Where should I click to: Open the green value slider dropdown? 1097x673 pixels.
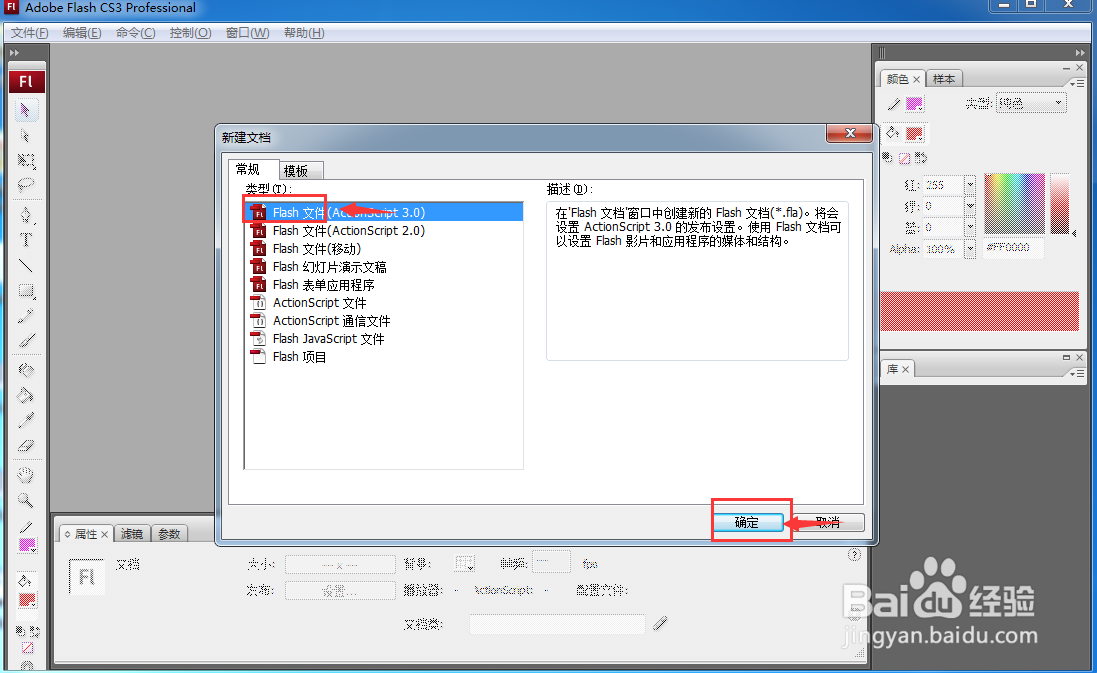pyautogui.click(x=970, y=206)
